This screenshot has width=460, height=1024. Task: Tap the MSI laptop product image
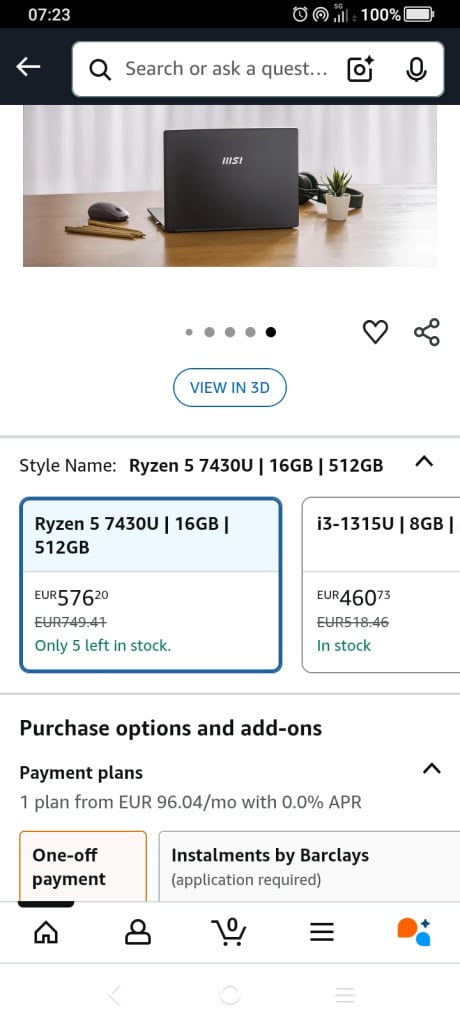230,186
